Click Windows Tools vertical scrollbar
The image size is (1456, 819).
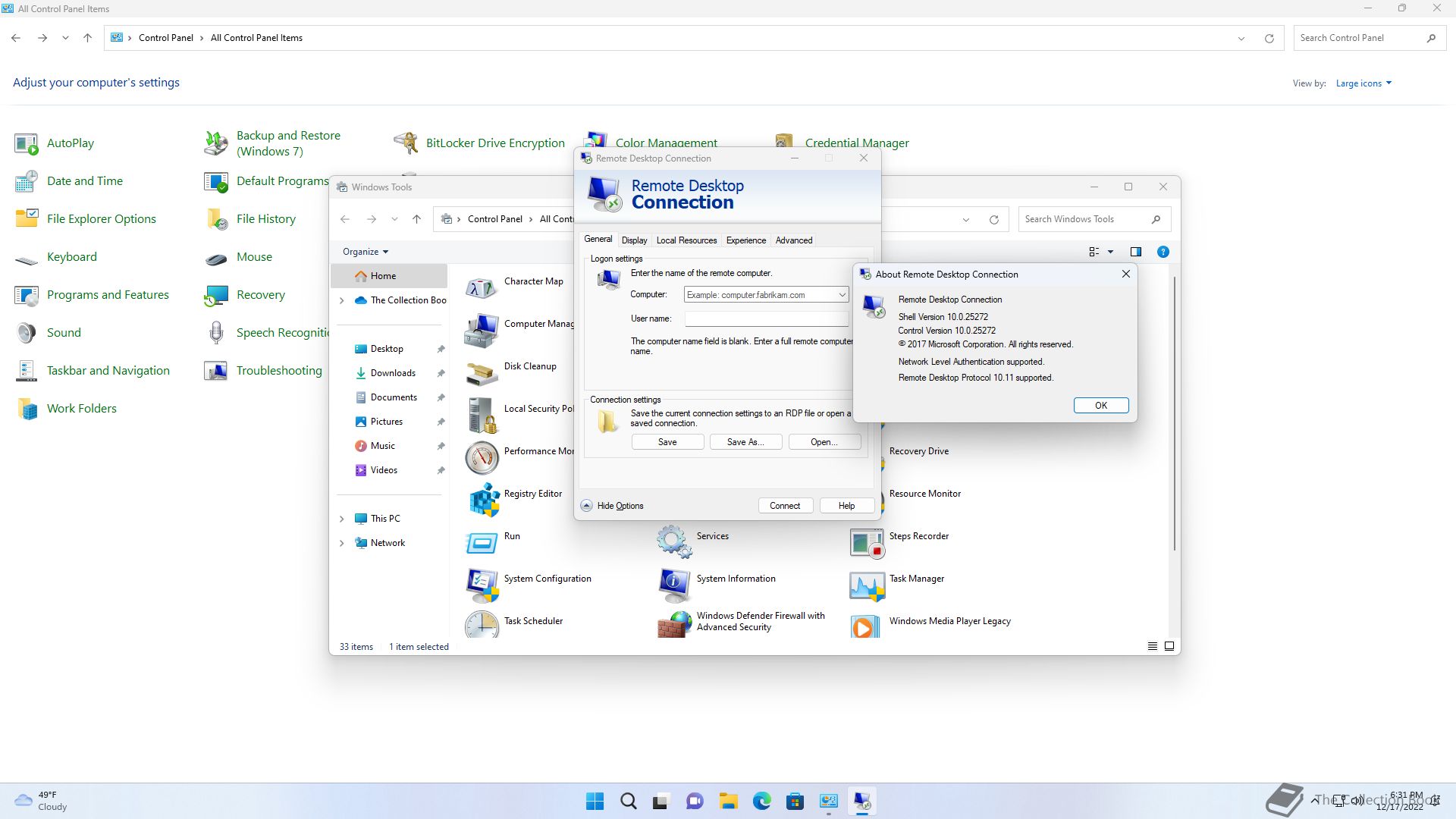click(x=1174, y=413)
